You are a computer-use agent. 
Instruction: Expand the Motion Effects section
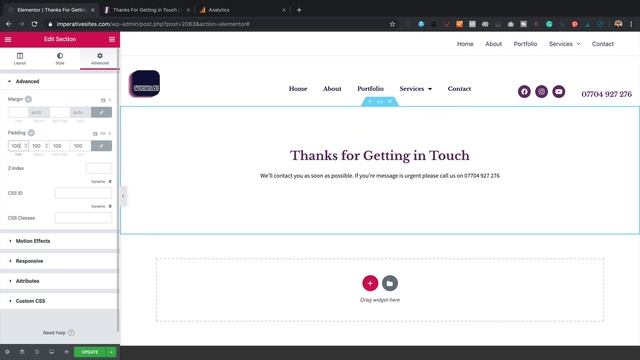pyautogui.click(x=59, y=241)
